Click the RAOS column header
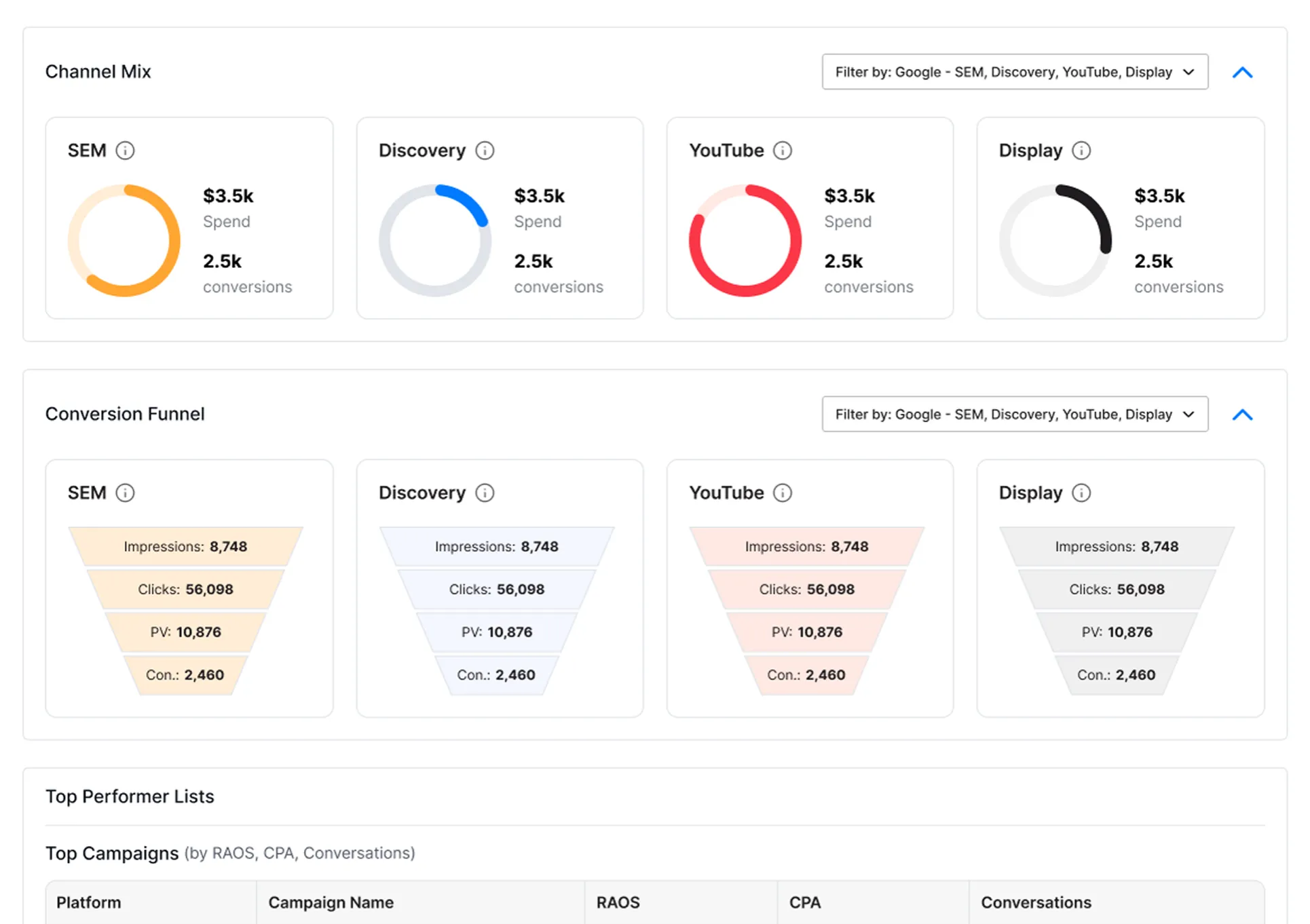The image size is (1310, 924). click(x=618, y=902)
